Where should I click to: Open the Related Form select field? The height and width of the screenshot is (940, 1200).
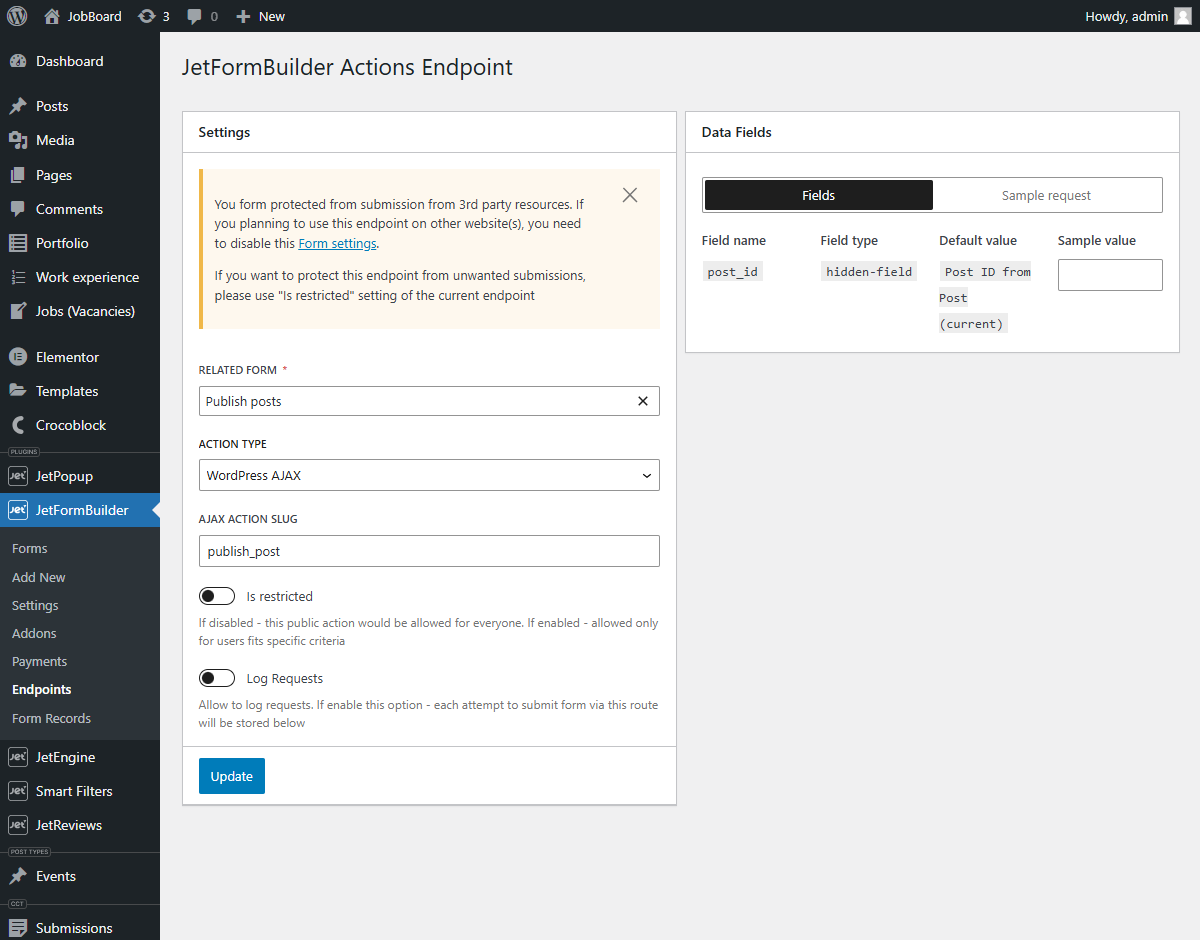pos(429,401)
